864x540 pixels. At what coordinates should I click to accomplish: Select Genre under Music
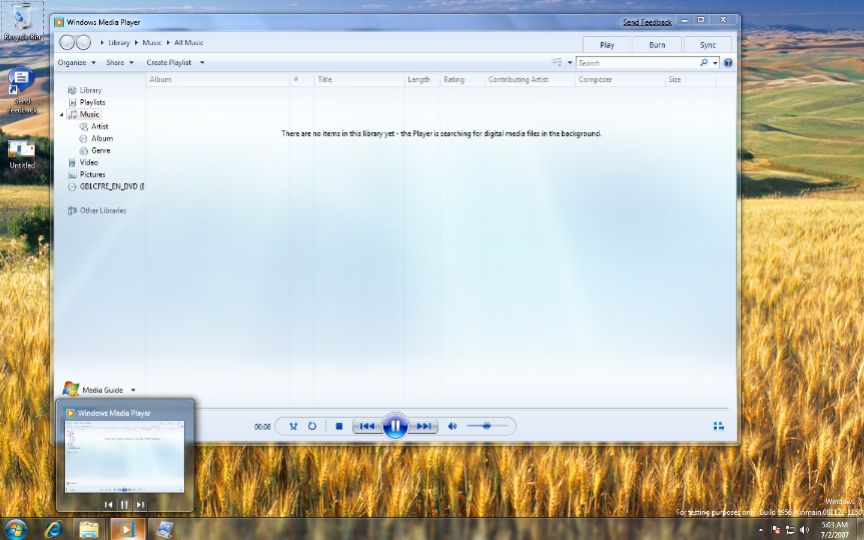pyautogui.click(x=100, y=150)
